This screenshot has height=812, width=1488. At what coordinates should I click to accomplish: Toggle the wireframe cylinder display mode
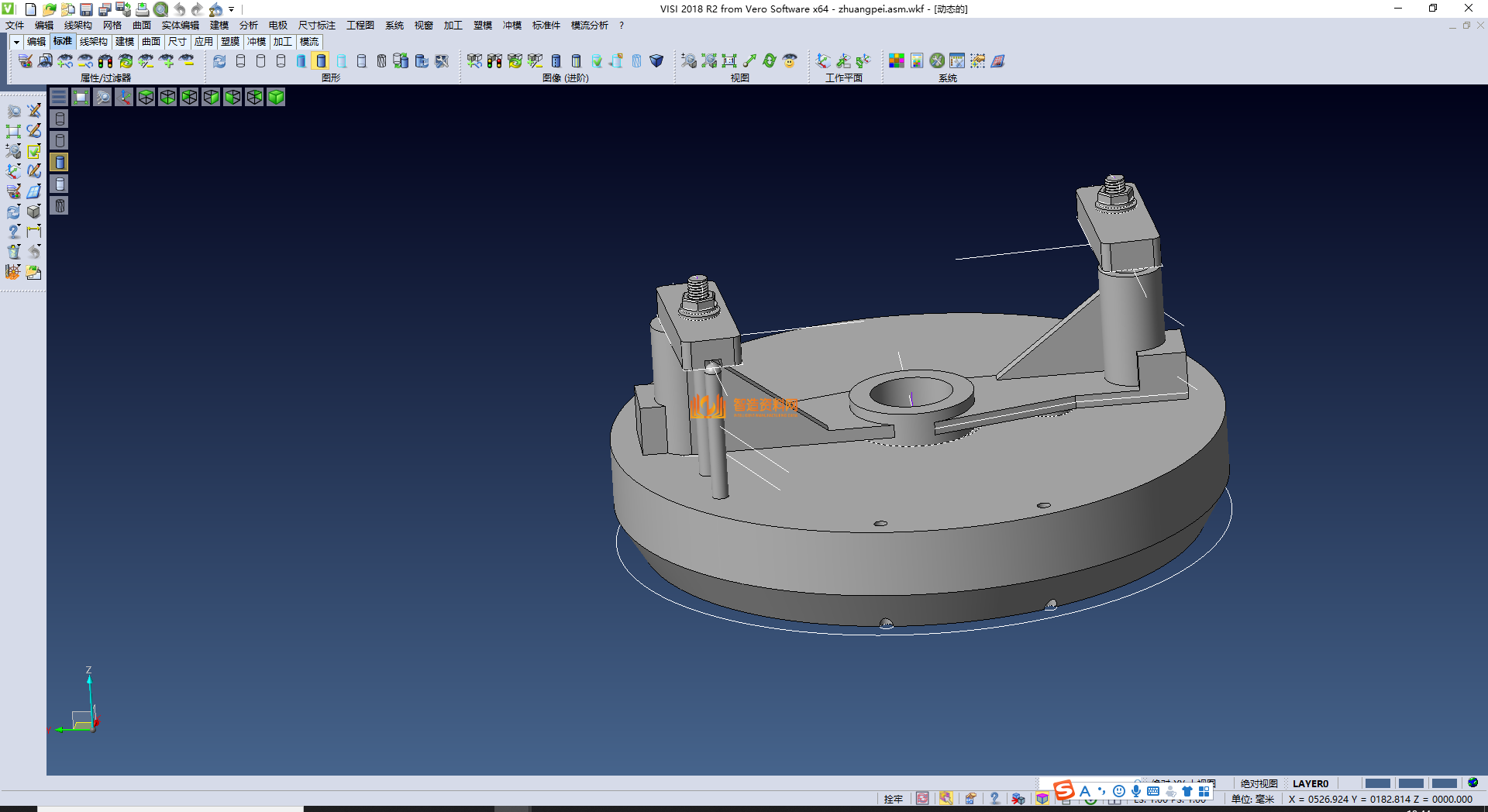pyautogui.click(x=240, y=61)
